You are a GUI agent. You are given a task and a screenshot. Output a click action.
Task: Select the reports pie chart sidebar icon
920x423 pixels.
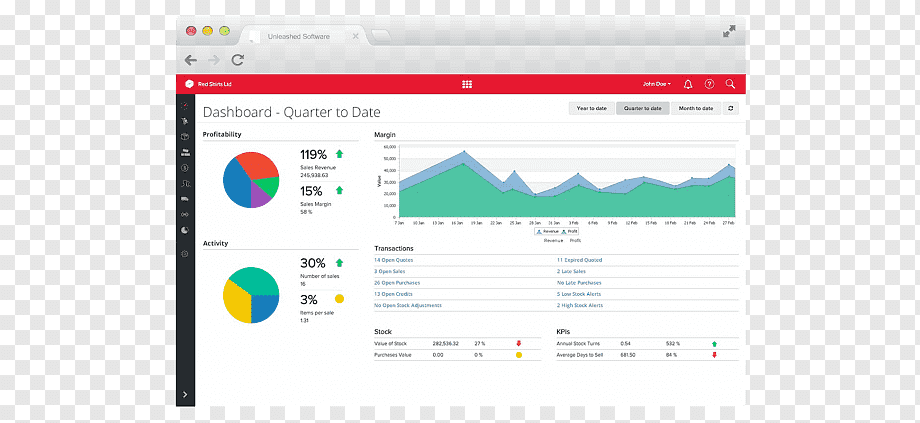coord(185,230)
